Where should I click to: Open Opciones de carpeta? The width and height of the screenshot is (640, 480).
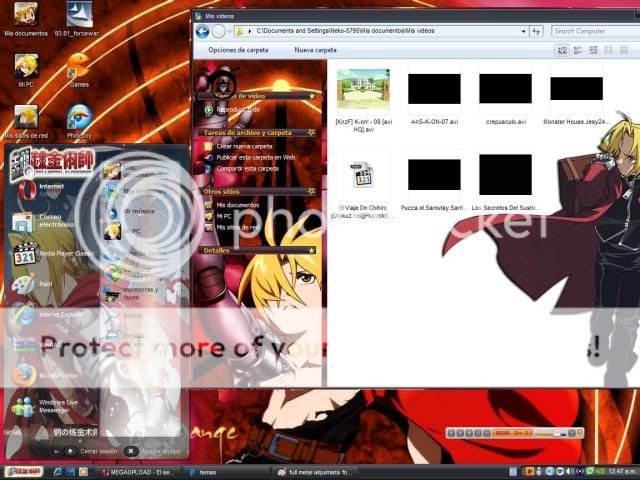pos(238,50)
